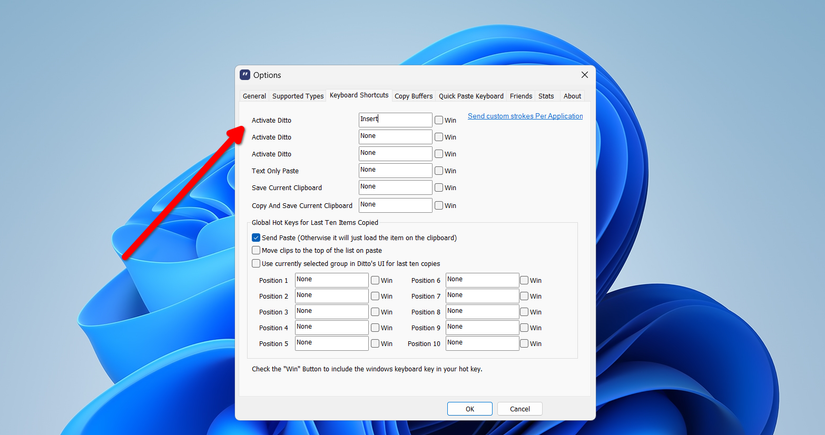Focus the Text Only Paste hotkey field
The image size is (825, 435).
(395, 170)
